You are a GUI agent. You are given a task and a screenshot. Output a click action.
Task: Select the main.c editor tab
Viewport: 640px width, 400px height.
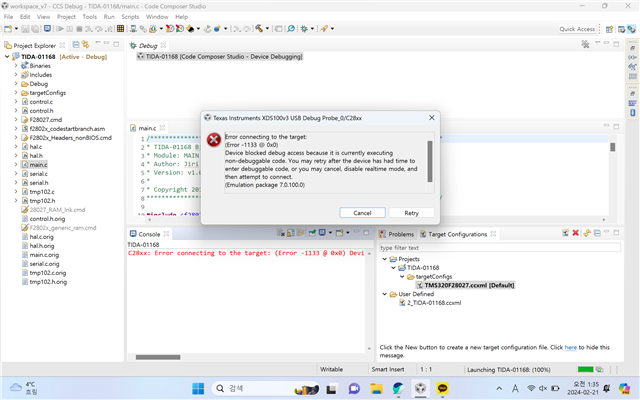(x=147, y=128)
